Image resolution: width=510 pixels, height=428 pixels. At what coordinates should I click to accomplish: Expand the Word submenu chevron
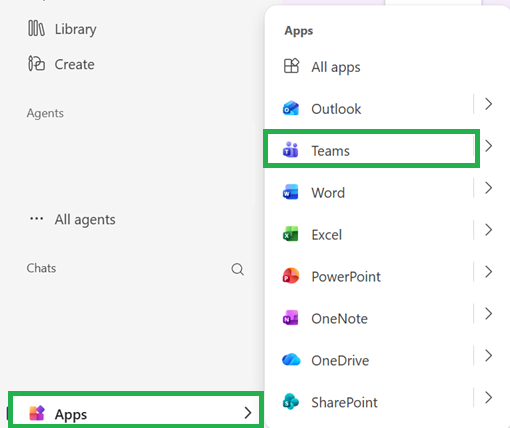488,188
